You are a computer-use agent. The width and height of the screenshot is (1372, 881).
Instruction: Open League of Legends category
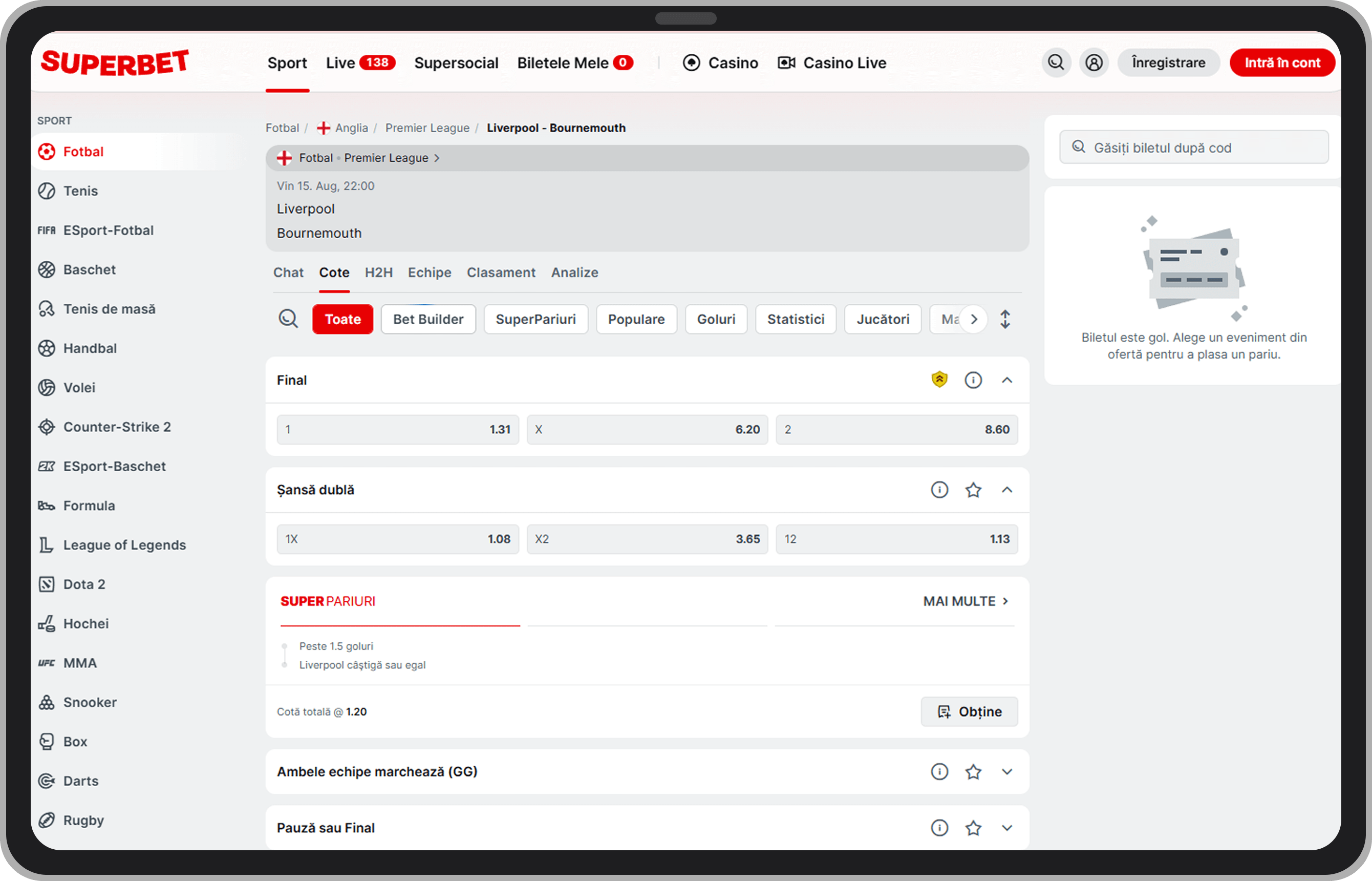click(112, 545)
